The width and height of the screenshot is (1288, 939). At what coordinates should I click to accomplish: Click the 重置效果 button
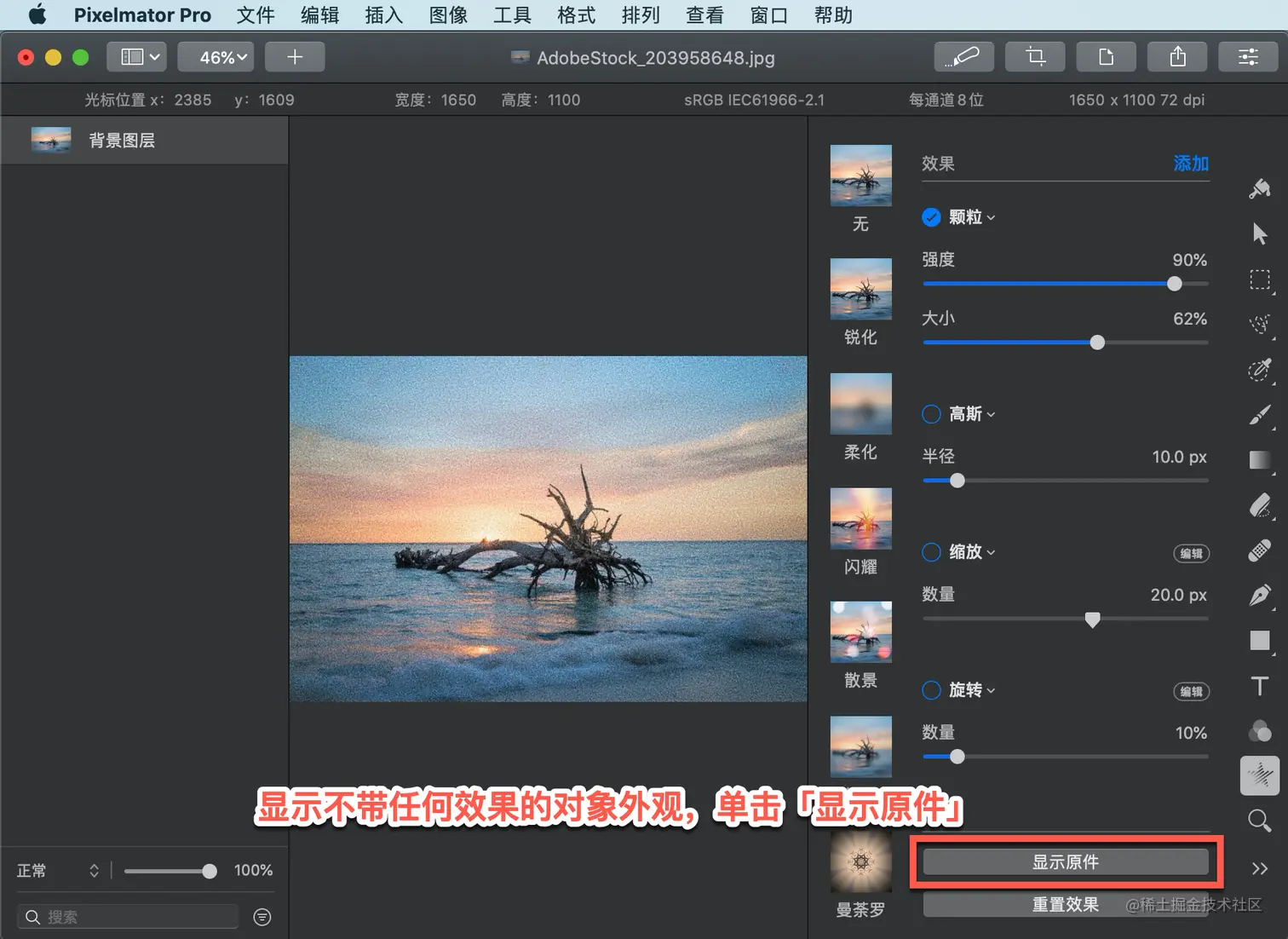click(x=1066, y=905)
